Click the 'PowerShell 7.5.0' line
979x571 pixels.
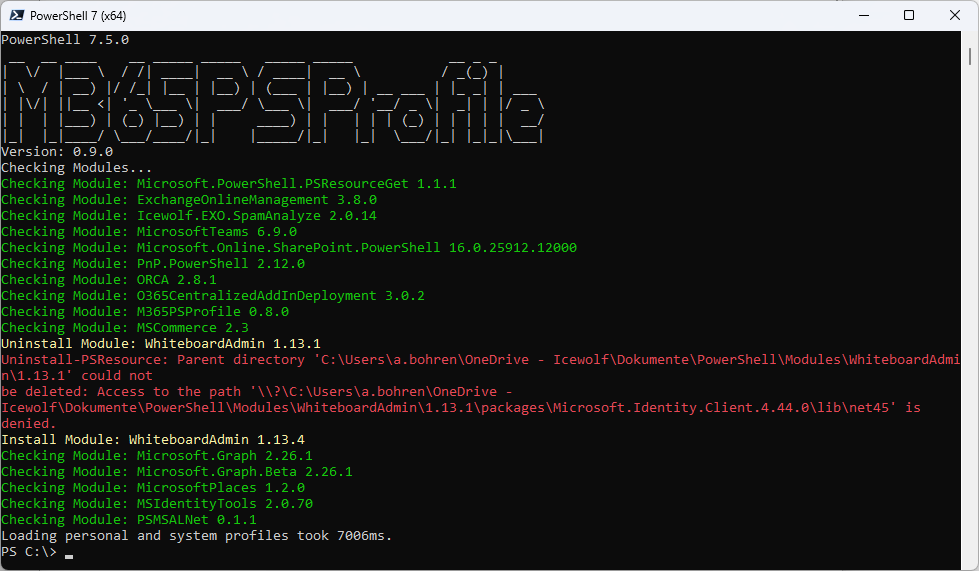[x=65, y=40]
